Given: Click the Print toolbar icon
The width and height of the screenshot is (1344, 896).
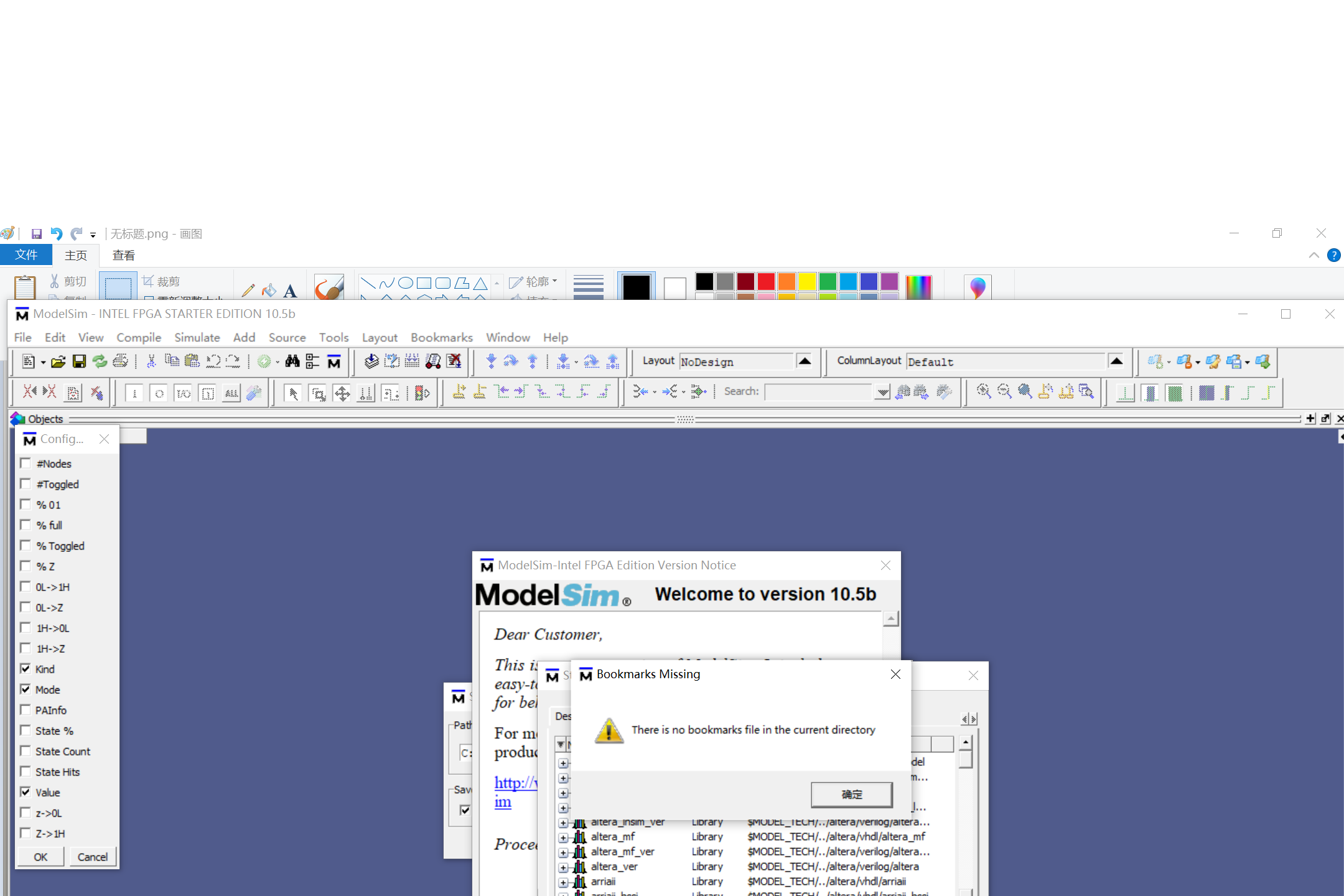Looking at the screenshot, I should coord(121,362).
